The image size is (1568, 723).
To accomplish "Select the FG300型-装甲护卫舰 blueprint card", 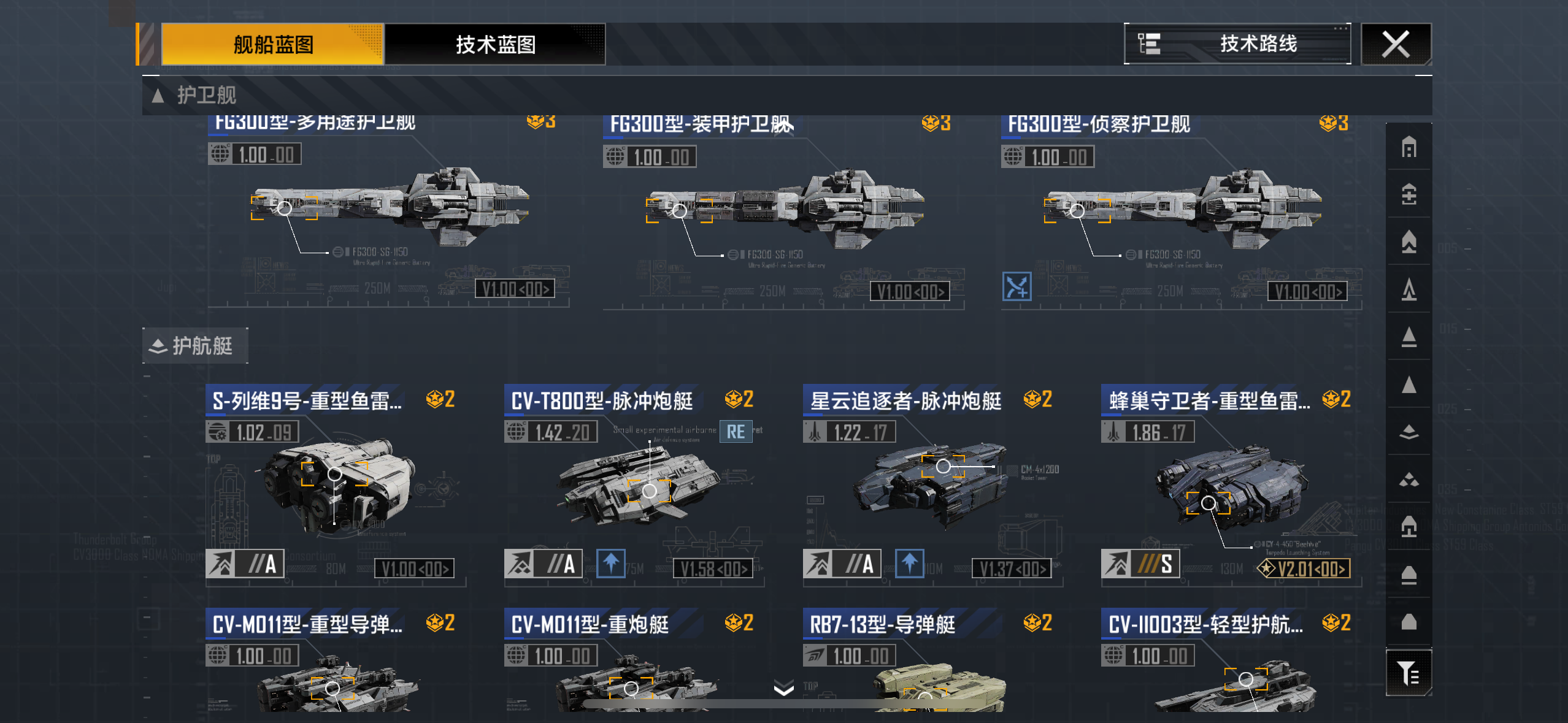I will point(783,212).
